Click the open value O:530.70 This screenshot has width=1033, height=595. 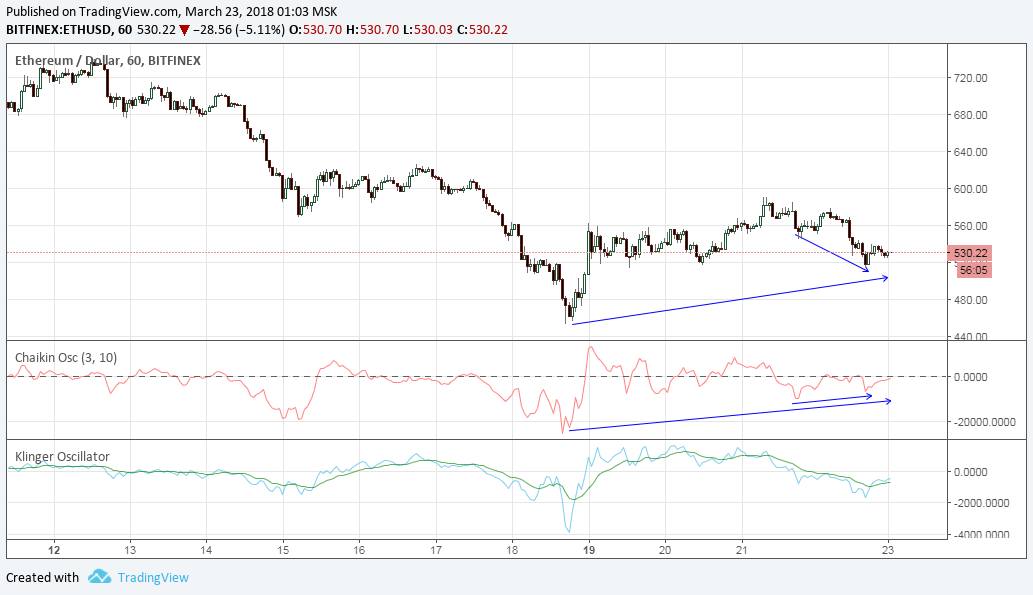[316, 30]
